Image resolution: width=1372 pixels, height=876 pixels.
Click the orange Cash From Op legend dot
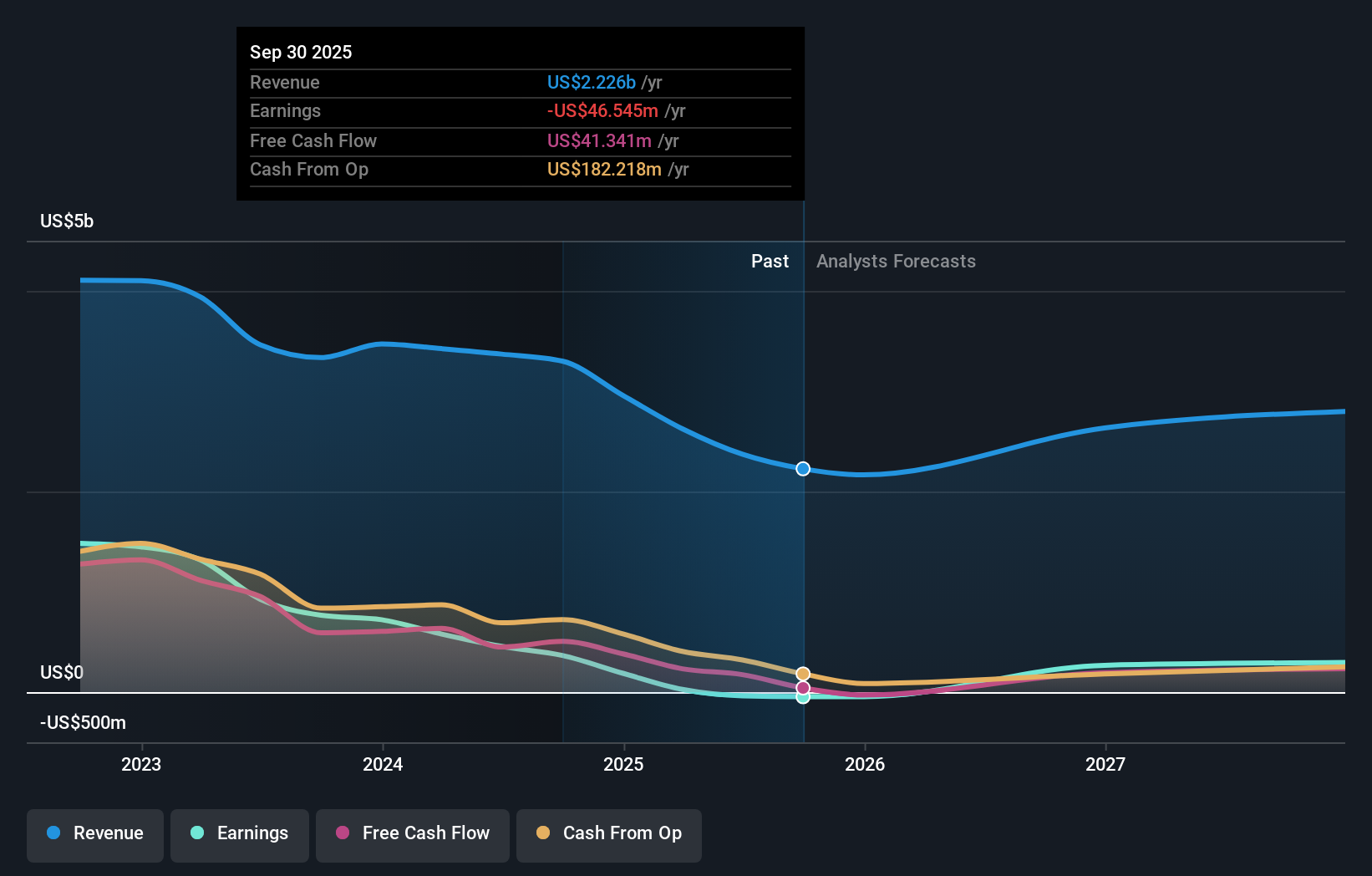point(543,833)
